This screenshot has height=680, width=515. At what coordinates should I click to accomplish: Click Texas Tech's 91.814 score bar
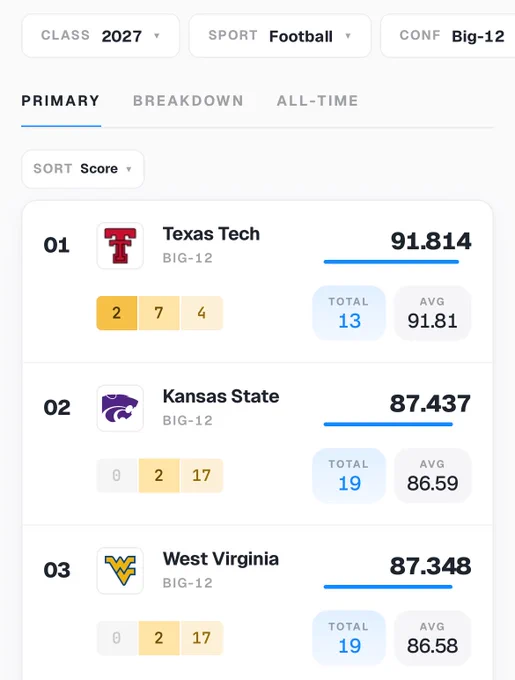click(391, 262)
